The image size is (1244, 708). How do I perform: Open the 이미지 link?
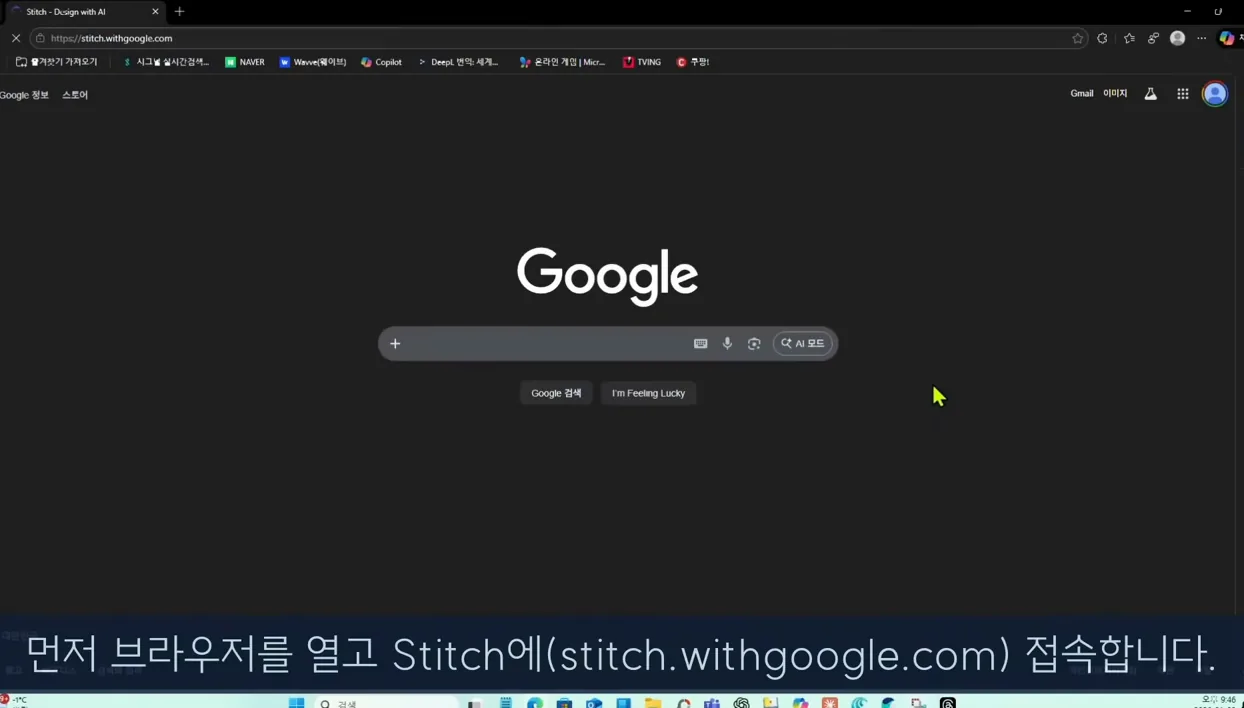tap(1115, 93)
